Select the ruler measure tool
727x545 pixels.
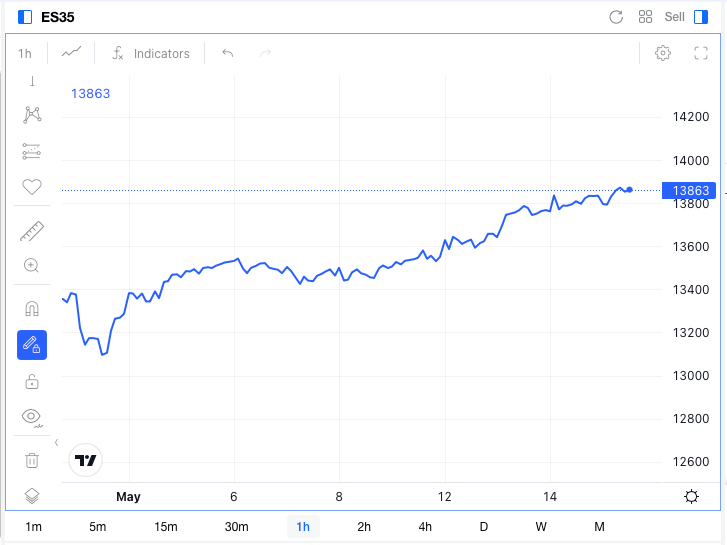click(32, 231)
